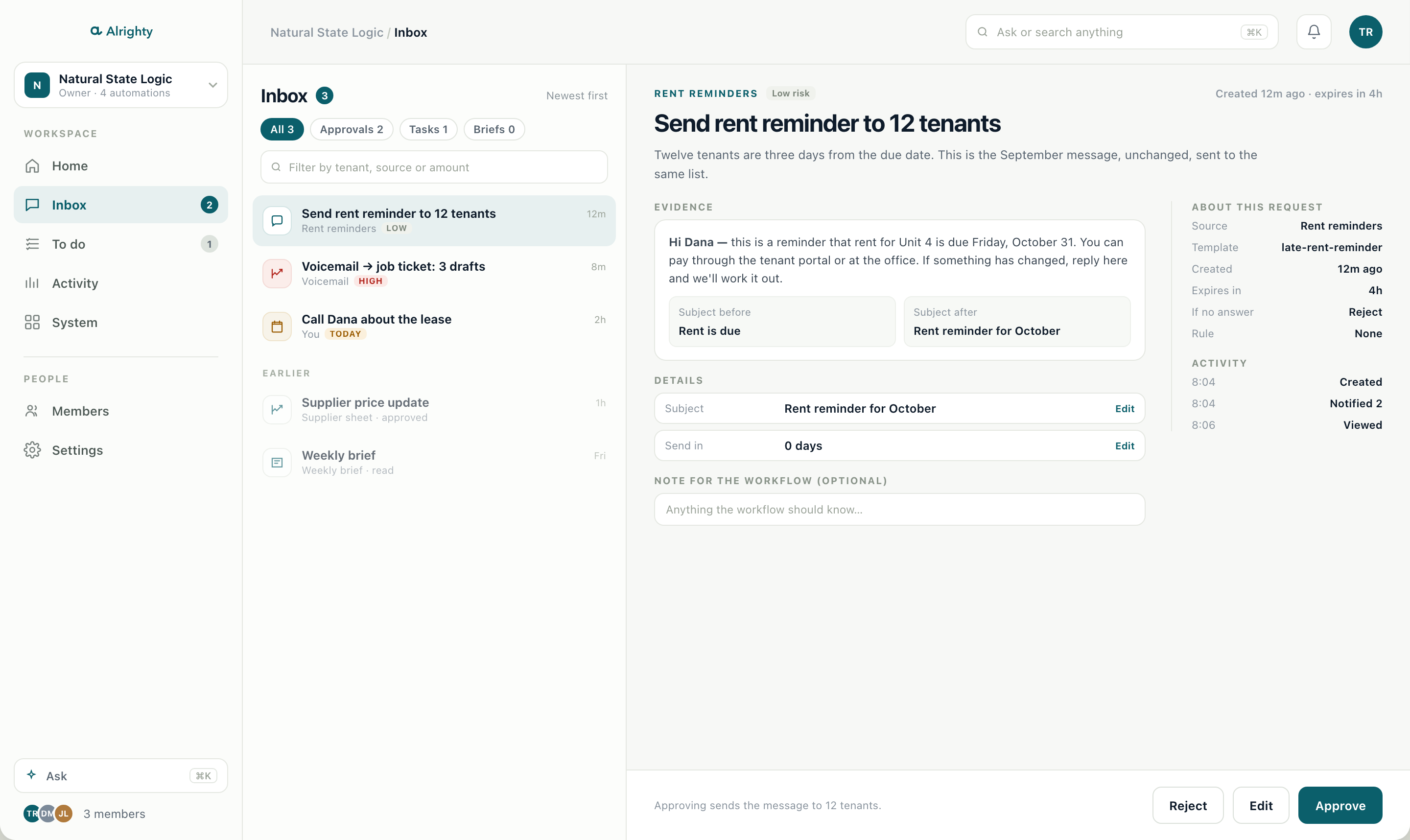This screenshot has width=1410, height=840.
Task: Click the To do list icon
Action: pos(32,244)
